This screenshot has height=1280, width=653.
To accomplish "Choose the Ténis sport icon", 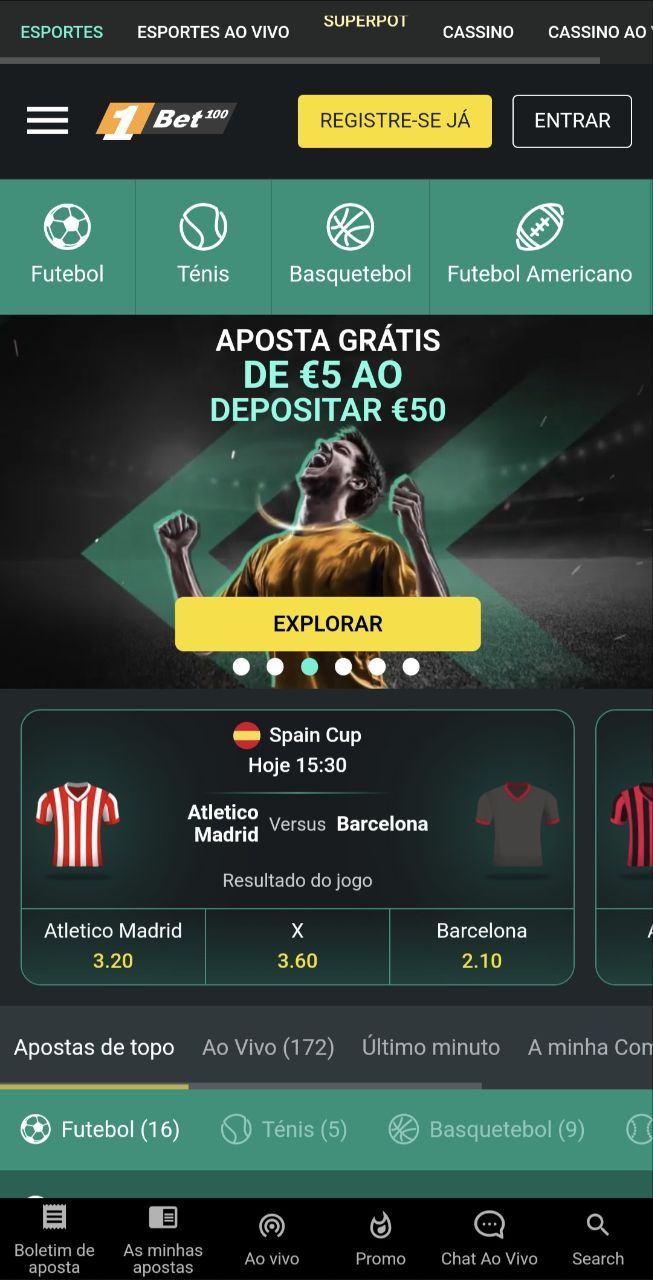I will 203,227.
